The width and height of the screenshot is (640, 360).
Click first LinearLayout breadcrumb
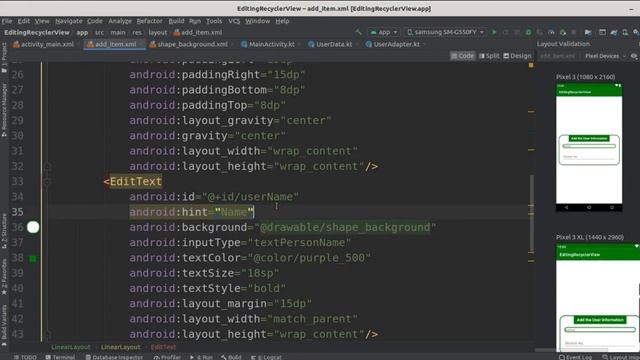click(71, 347)
